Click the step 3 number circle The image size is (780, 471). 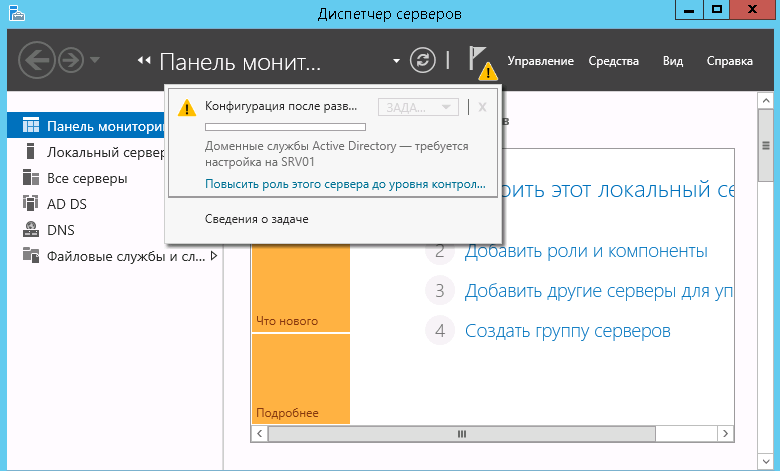[x=440, y=290]
